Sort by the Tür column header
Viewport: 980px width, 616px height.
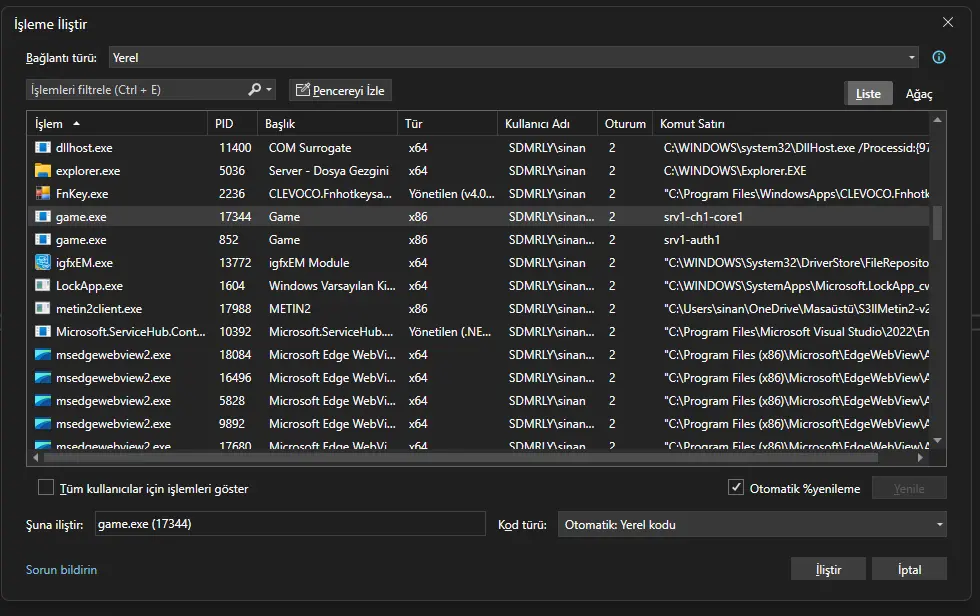[x=447, y=124]
